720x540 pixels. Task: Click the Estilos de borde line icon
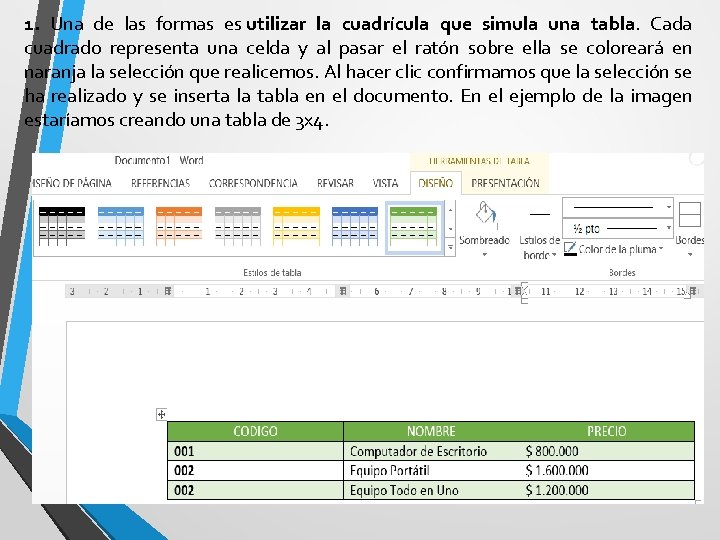(540, 214)
